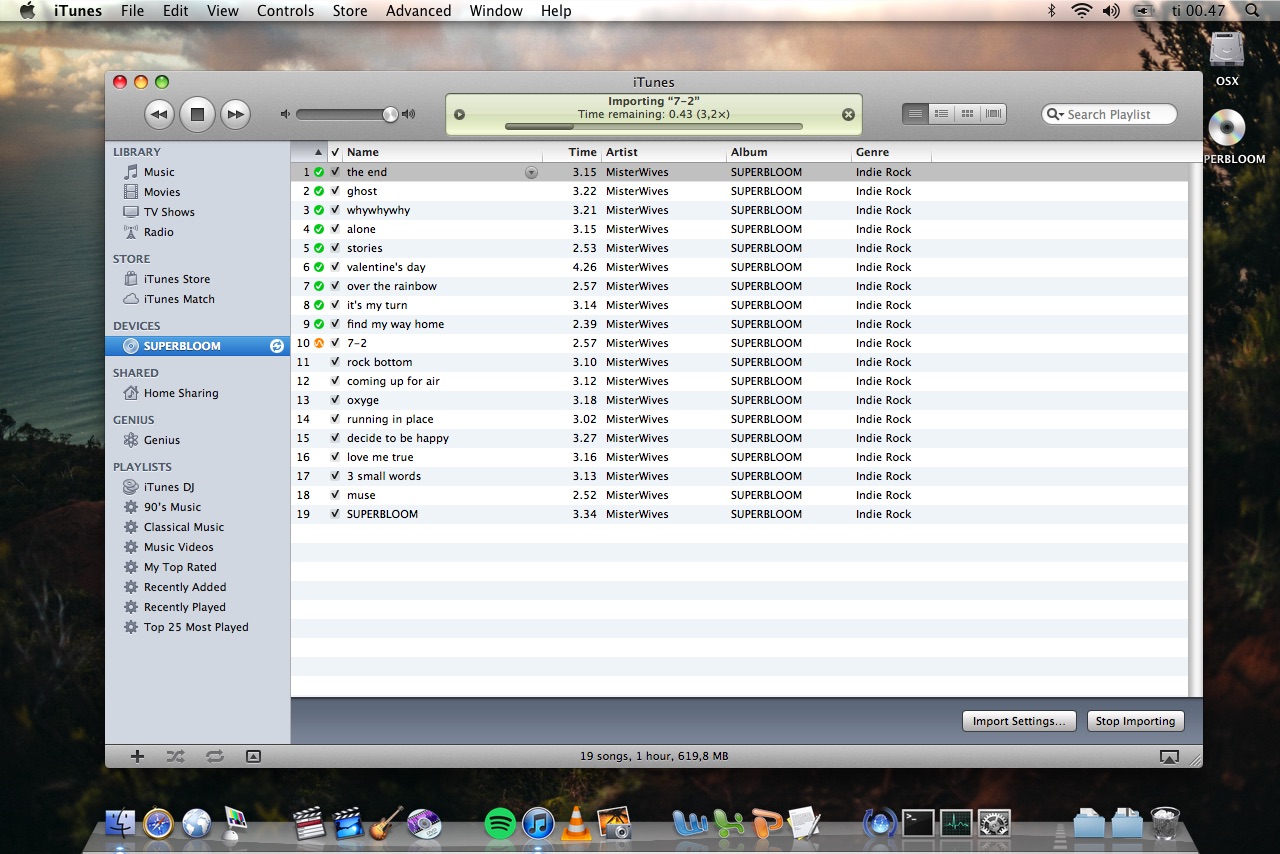
Task: Open the Top 25 Most Played playlist
Action: pos(198,627)
